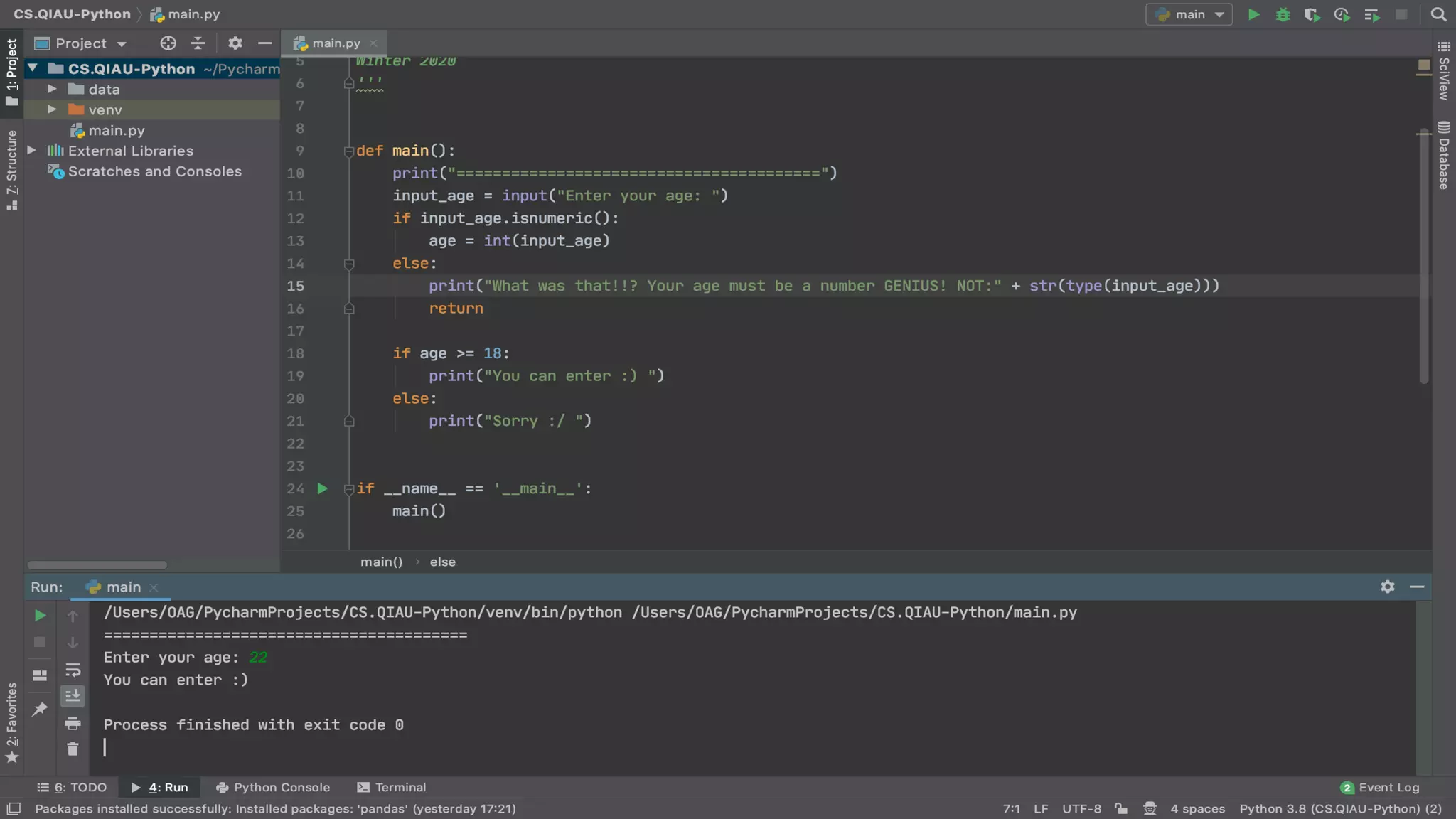Click the Project panel horizontal scrollbar
The height and width of the screenshot is (819, 1456).
[97, 565]
